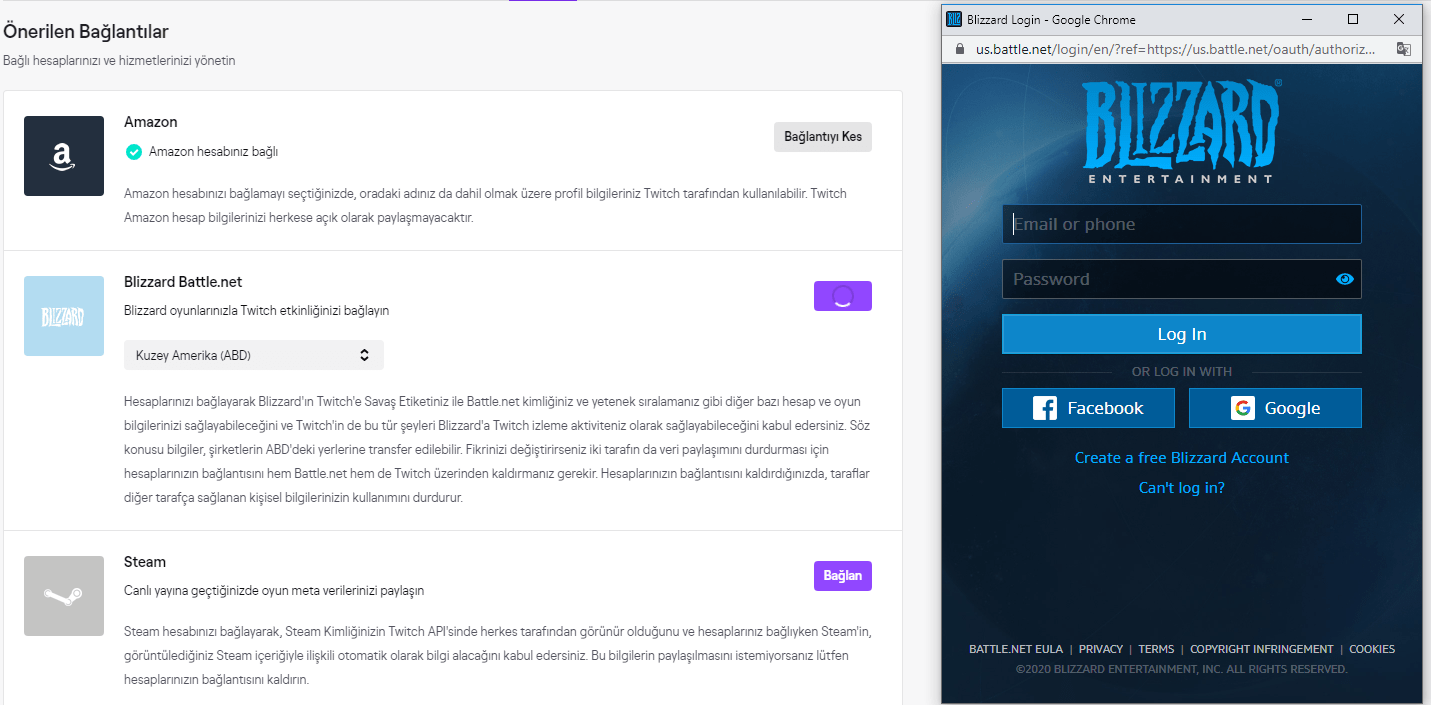This screenshot has width=1431, height=705.
Task: Click Bağlantıyı Kes to disconnect Amazon
Action: 822,136
